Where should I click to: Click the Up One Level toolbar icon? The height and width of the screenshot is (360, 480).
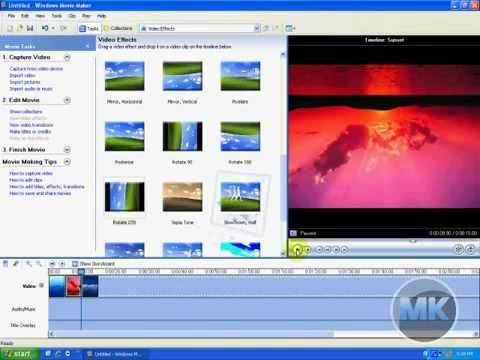coord(266,28)
